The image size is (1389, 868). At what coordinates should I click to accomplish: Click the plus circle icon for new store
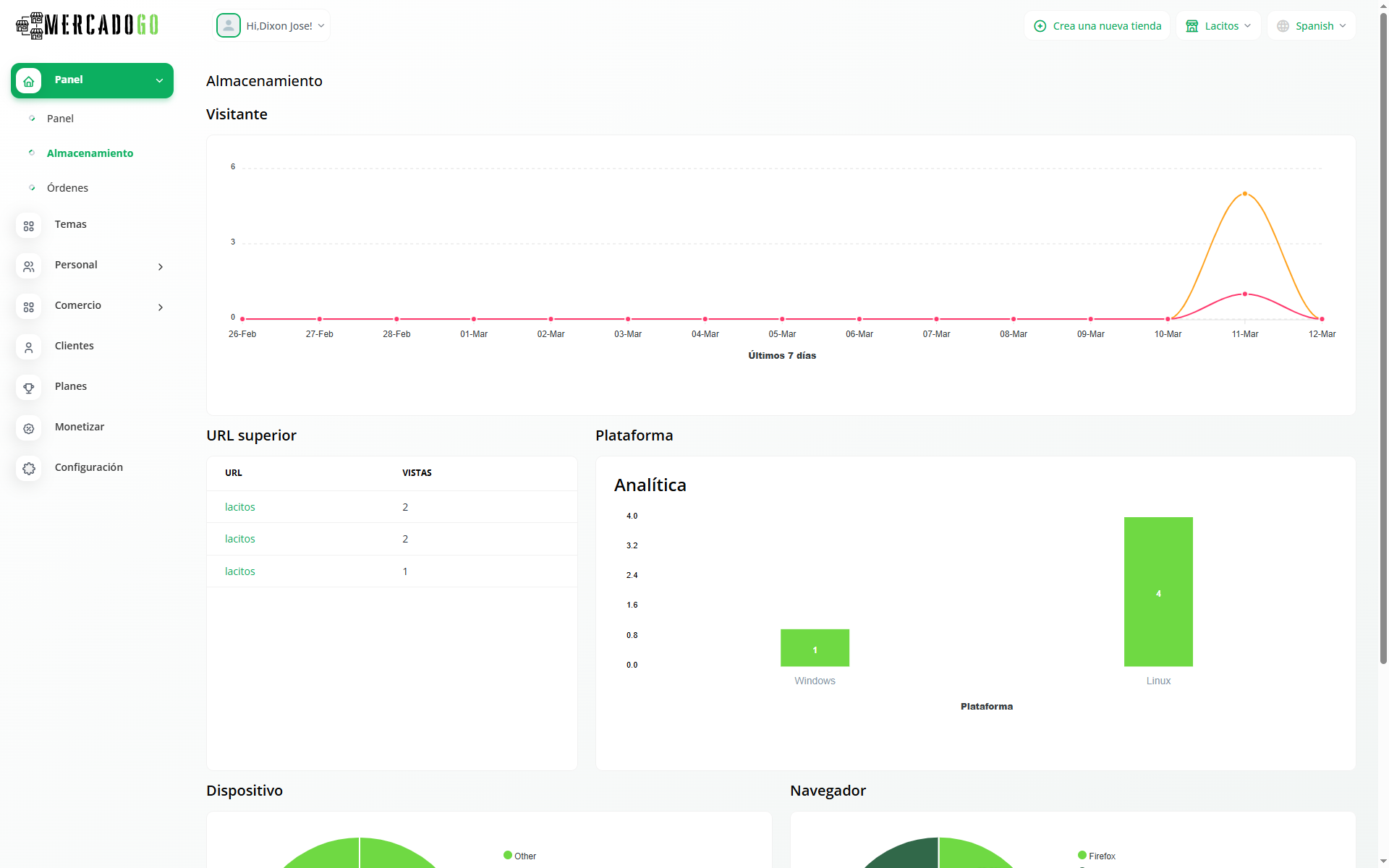1040,26
